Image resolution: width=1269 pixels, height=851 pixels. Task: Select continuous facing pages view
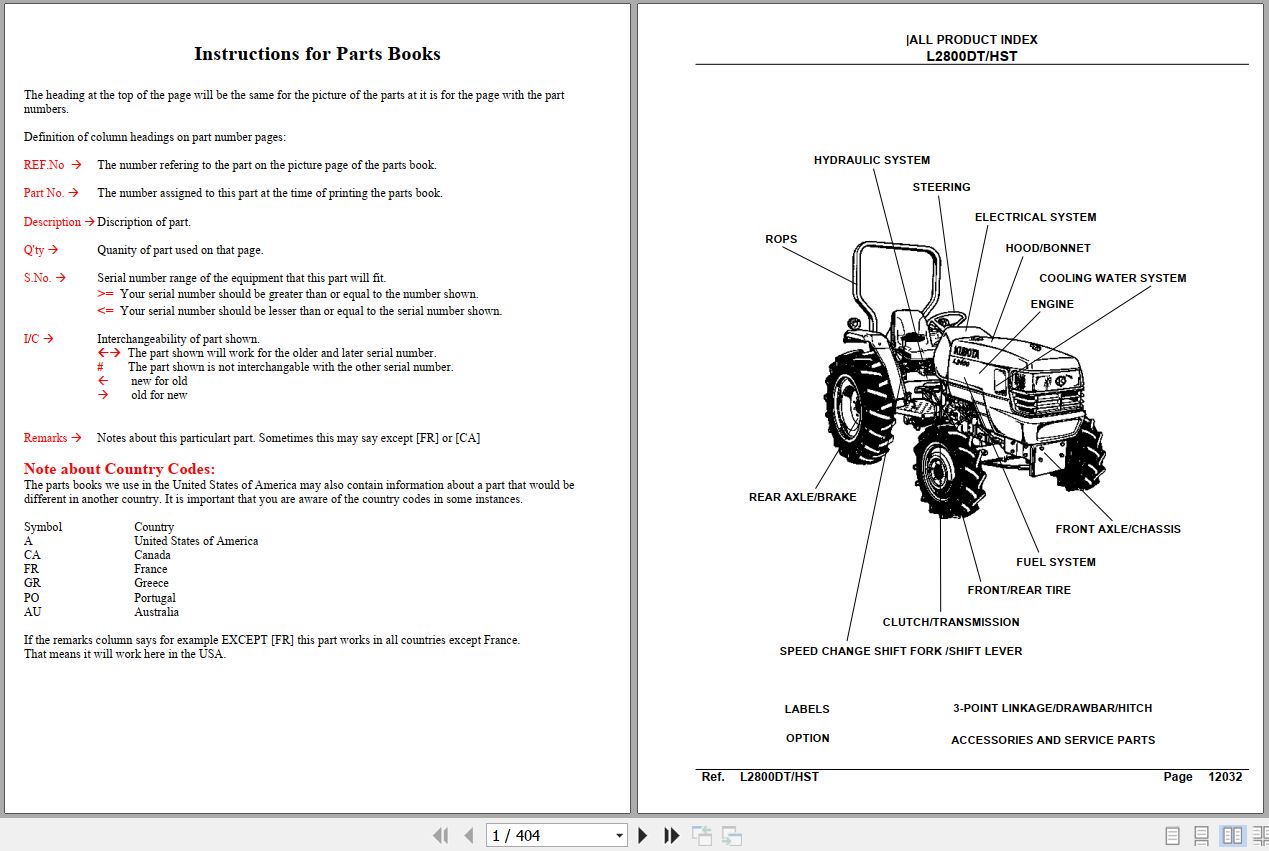point(1260,836)
